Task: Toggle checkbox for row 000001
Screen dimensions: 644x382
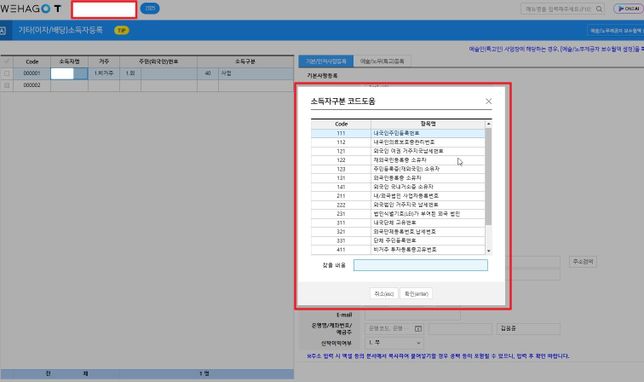Action: pyautogui.click(x=7, y=73)
